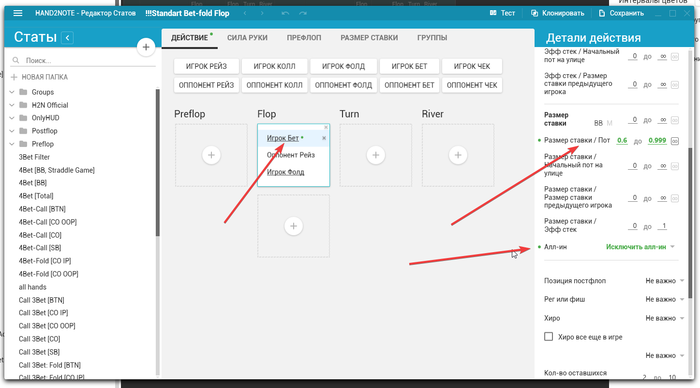Click the search magnifier icon
This screenshot has width=700, height=388.
(16, 60)
